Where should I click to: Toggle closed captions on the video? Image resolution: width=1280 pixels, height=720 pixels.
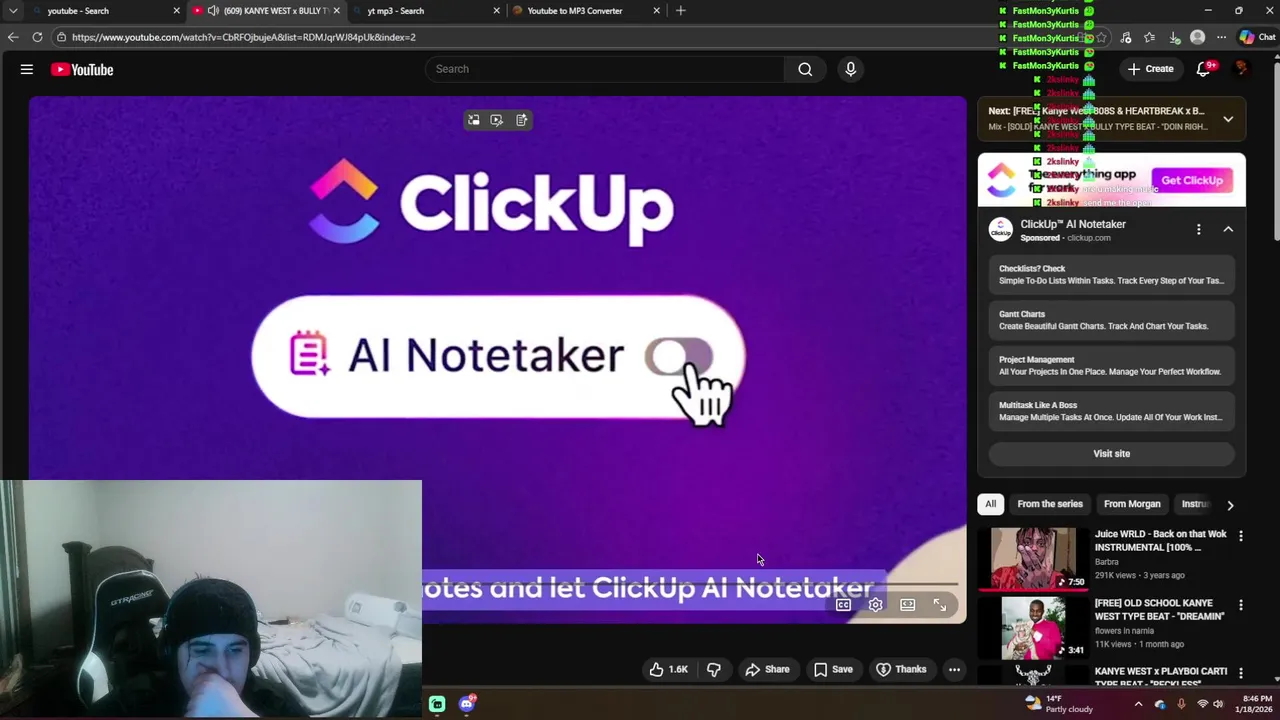click(843, 605)
